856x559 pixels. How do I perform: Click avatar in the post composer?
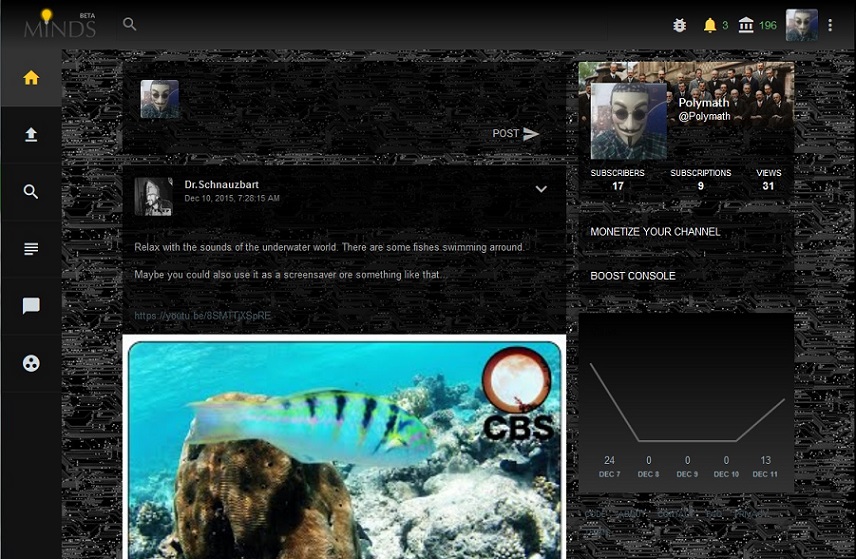point(159,99)
